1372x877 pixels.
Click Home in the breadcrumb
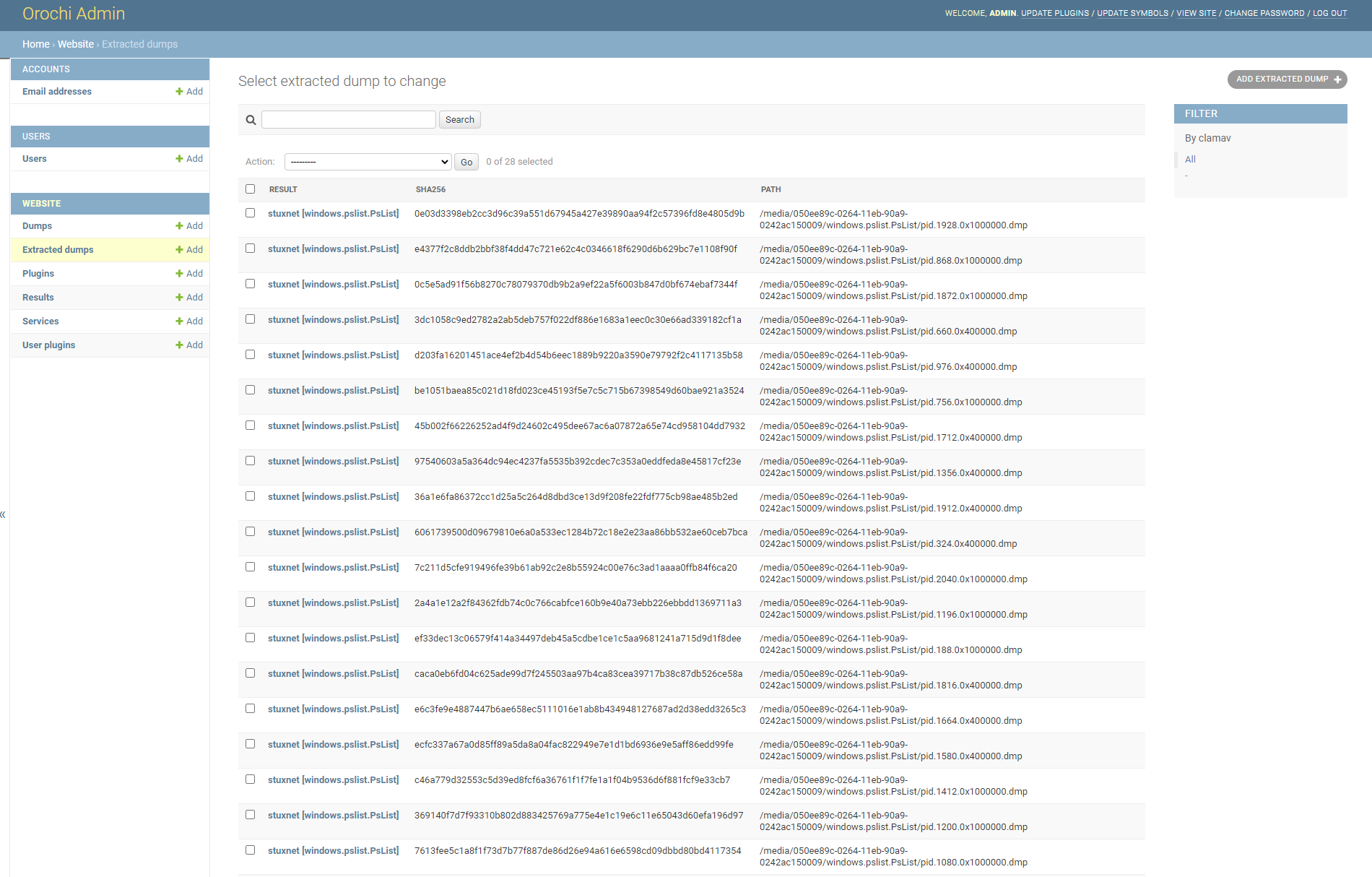pyautogui.click(x=36, y=44)
